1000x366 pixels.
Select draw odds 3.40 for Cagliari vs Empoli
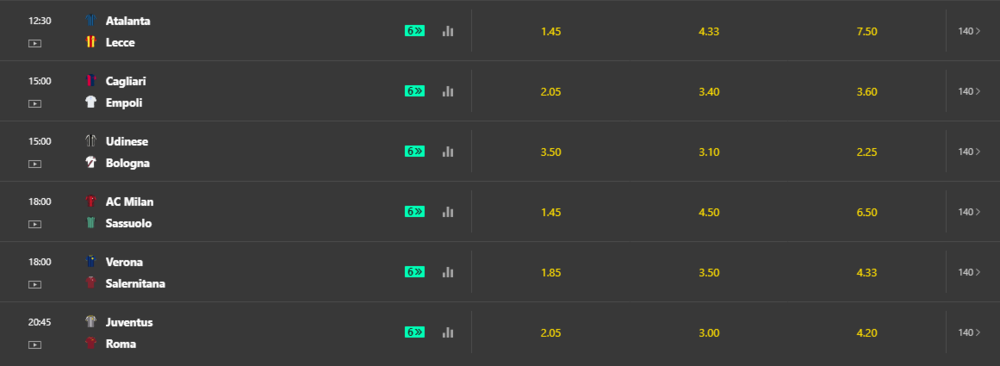tap(709, 92)
